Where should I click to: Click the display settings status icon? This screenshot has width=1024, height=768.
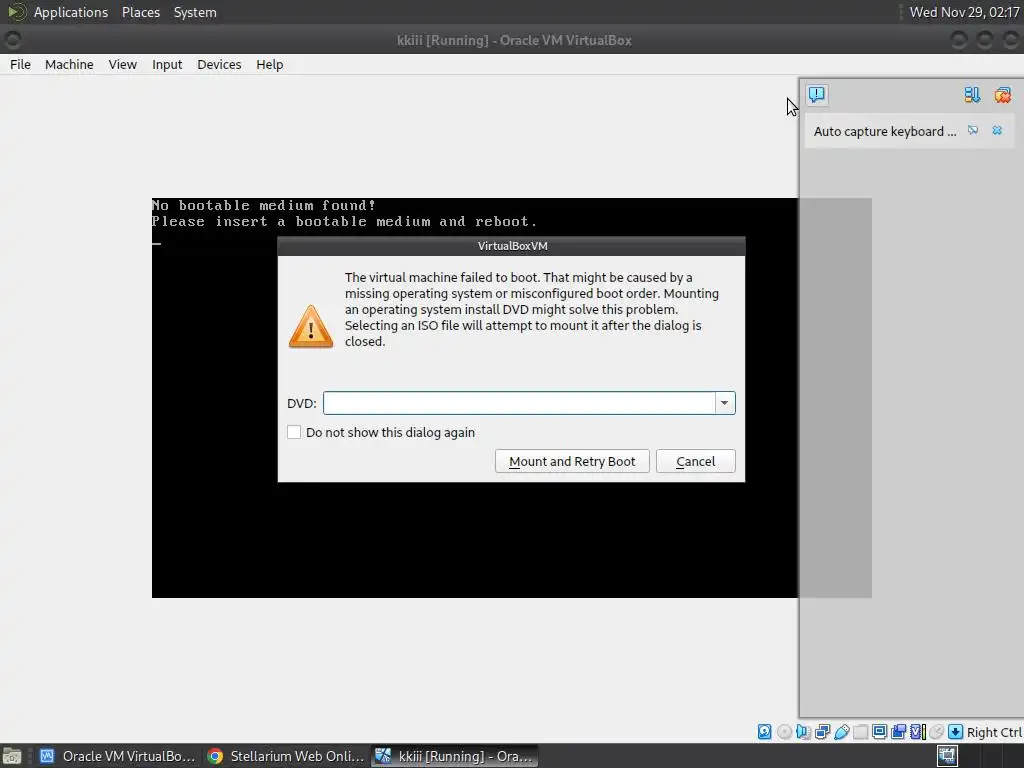pos(880,732)
